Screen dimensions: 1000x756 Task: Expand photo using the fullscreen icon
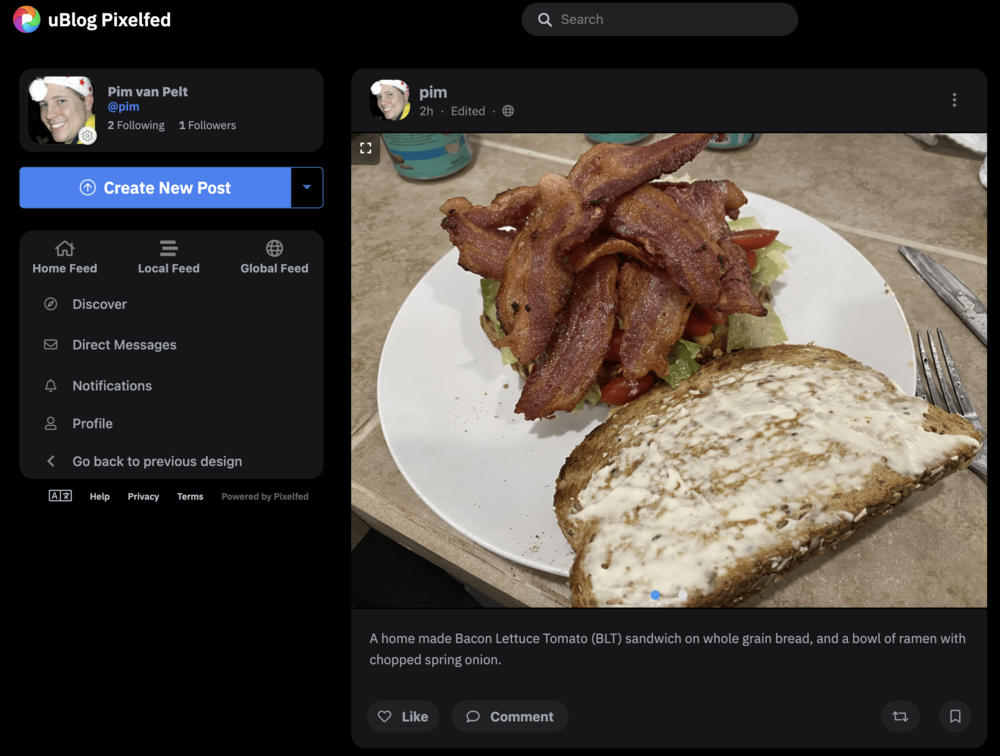pos(366,148)
